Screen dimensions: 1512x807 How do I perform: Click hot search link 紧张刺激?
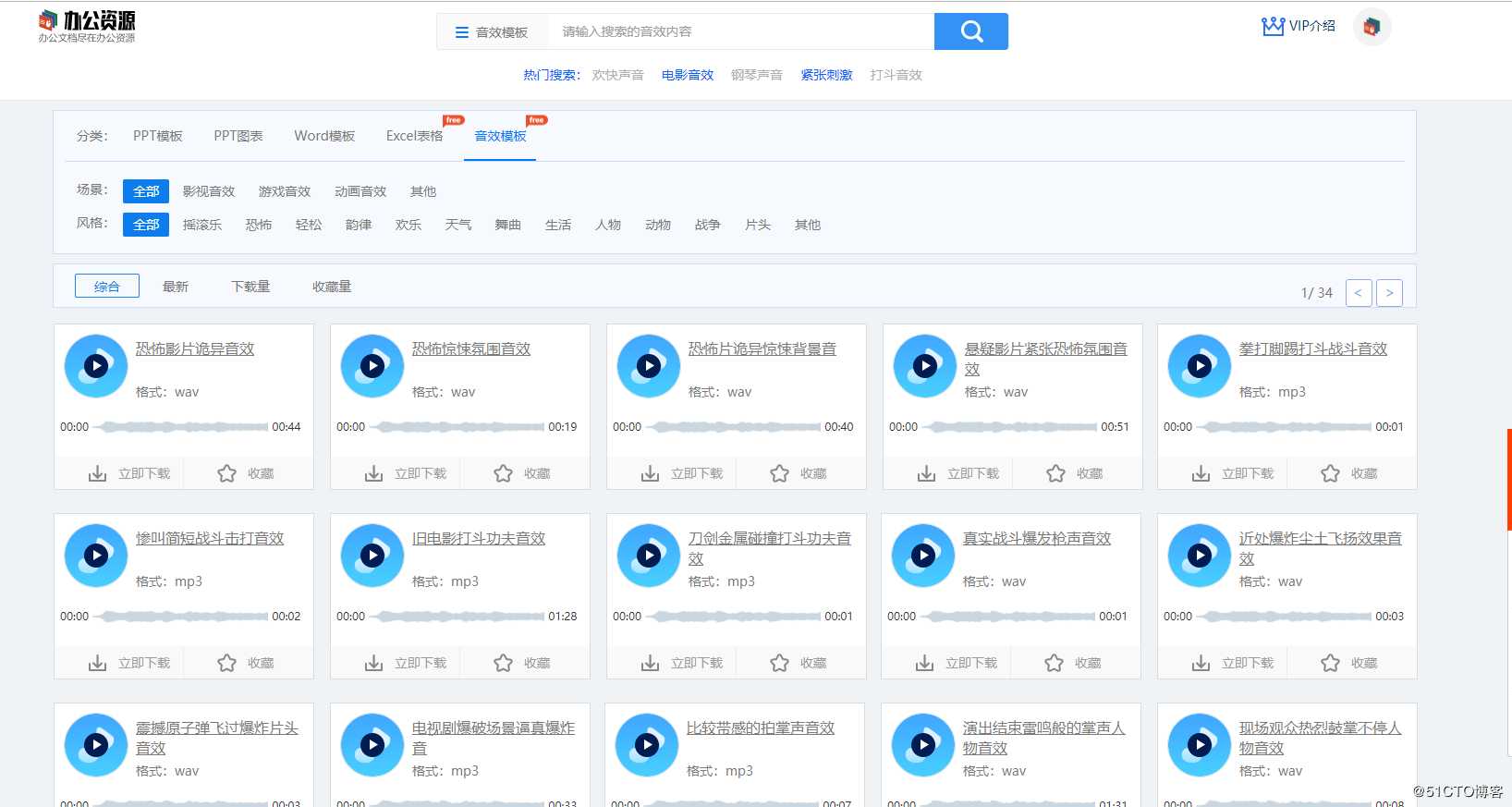pyautogui.click(x=826, y=75)
